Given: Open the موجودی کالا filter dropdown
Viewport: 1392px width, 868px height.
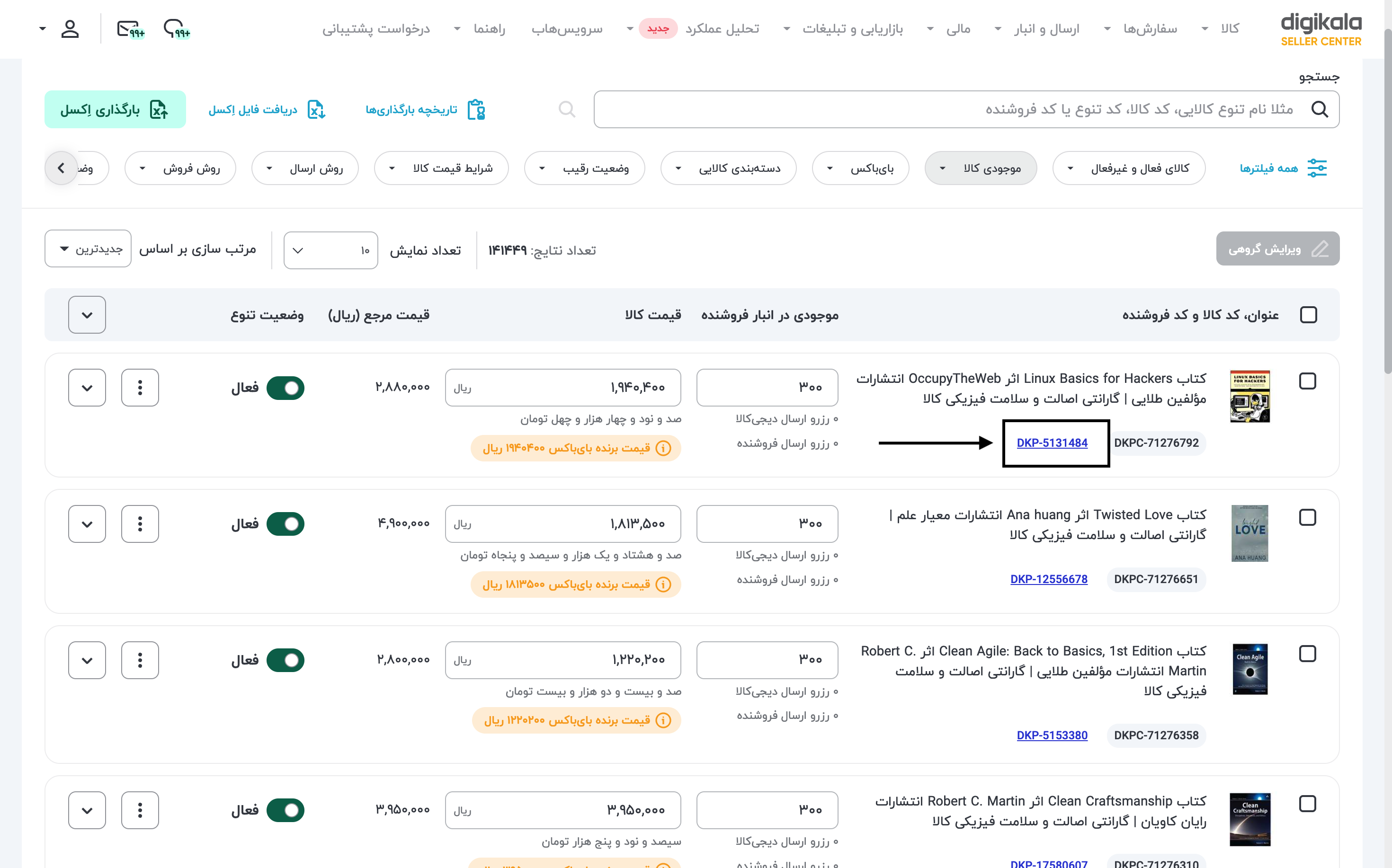Looking at the screenshot, I should [x=981, y=168].
